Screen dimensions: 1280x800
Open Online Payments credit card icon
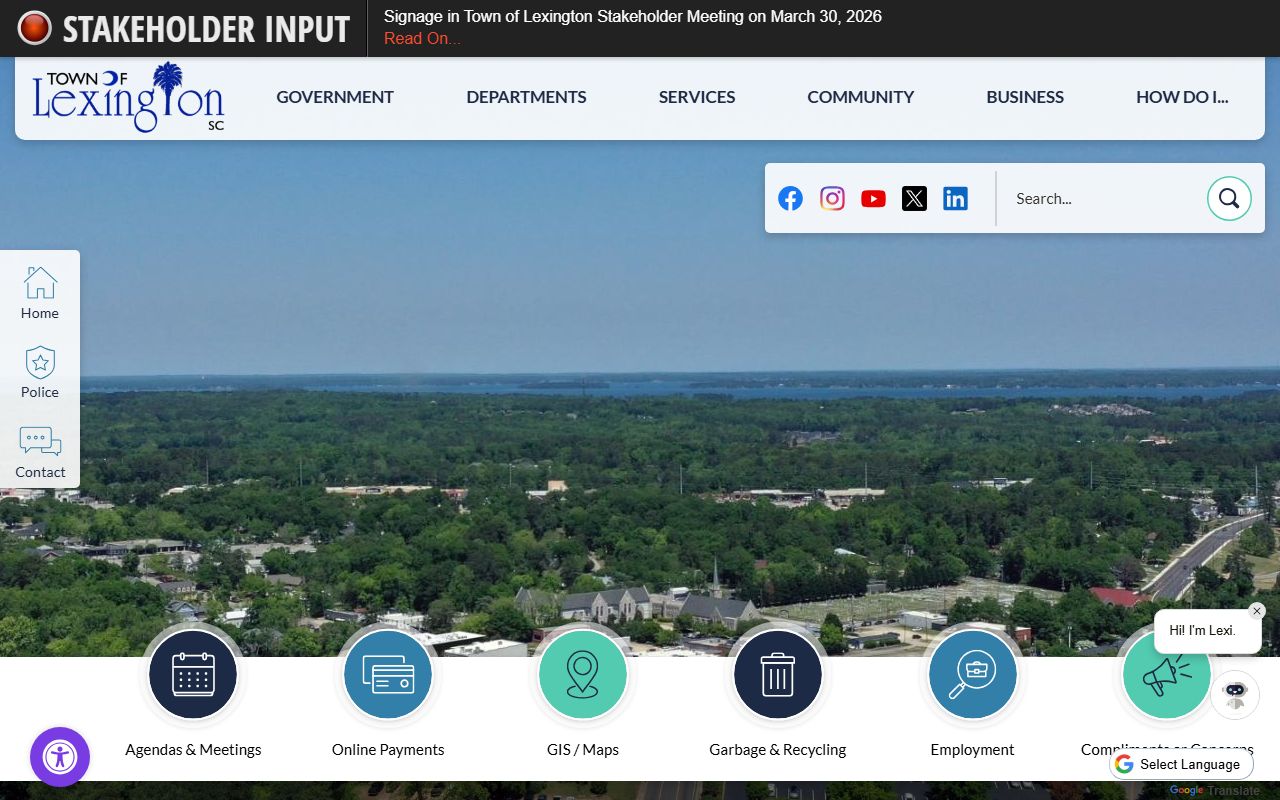(388, 674)
